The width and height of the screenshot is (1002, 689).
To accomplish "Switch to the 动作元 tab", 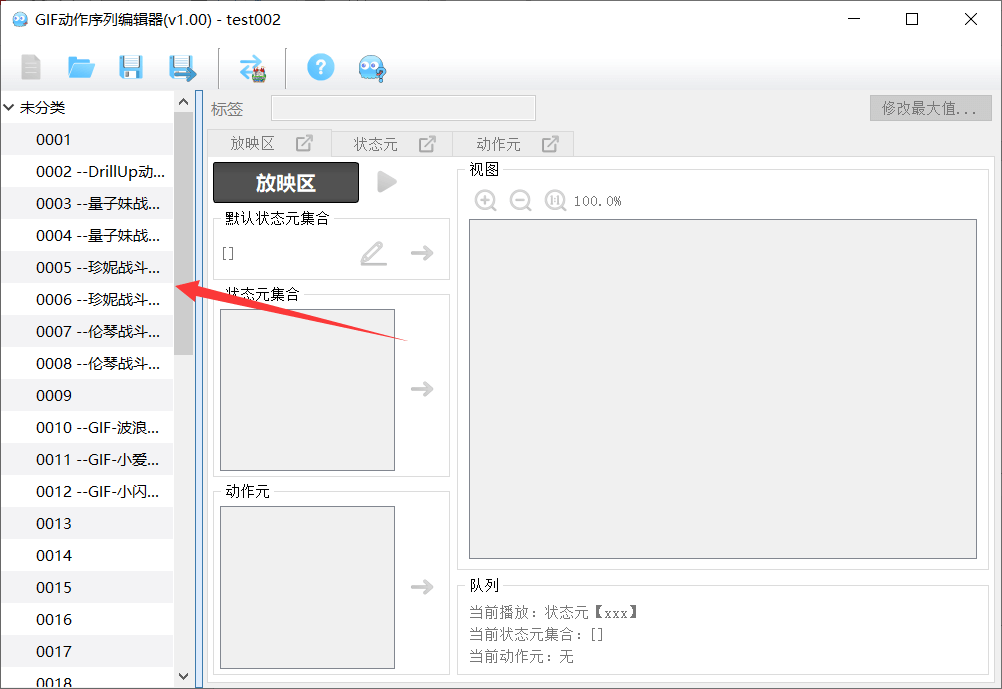I will [x=498, y=144].
